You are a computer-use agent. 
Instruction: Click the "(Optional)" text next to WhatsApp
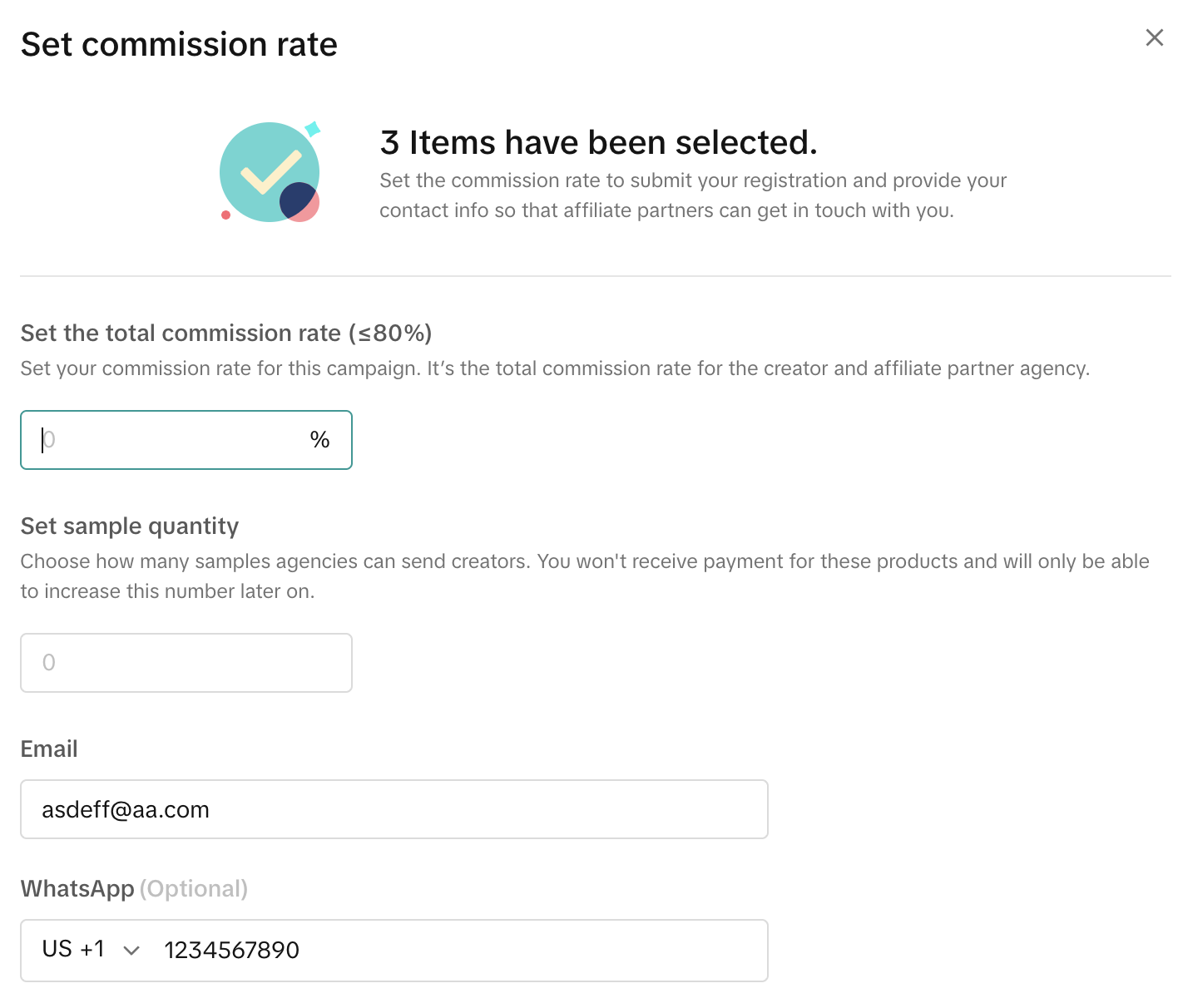click(x=194, y=888)
